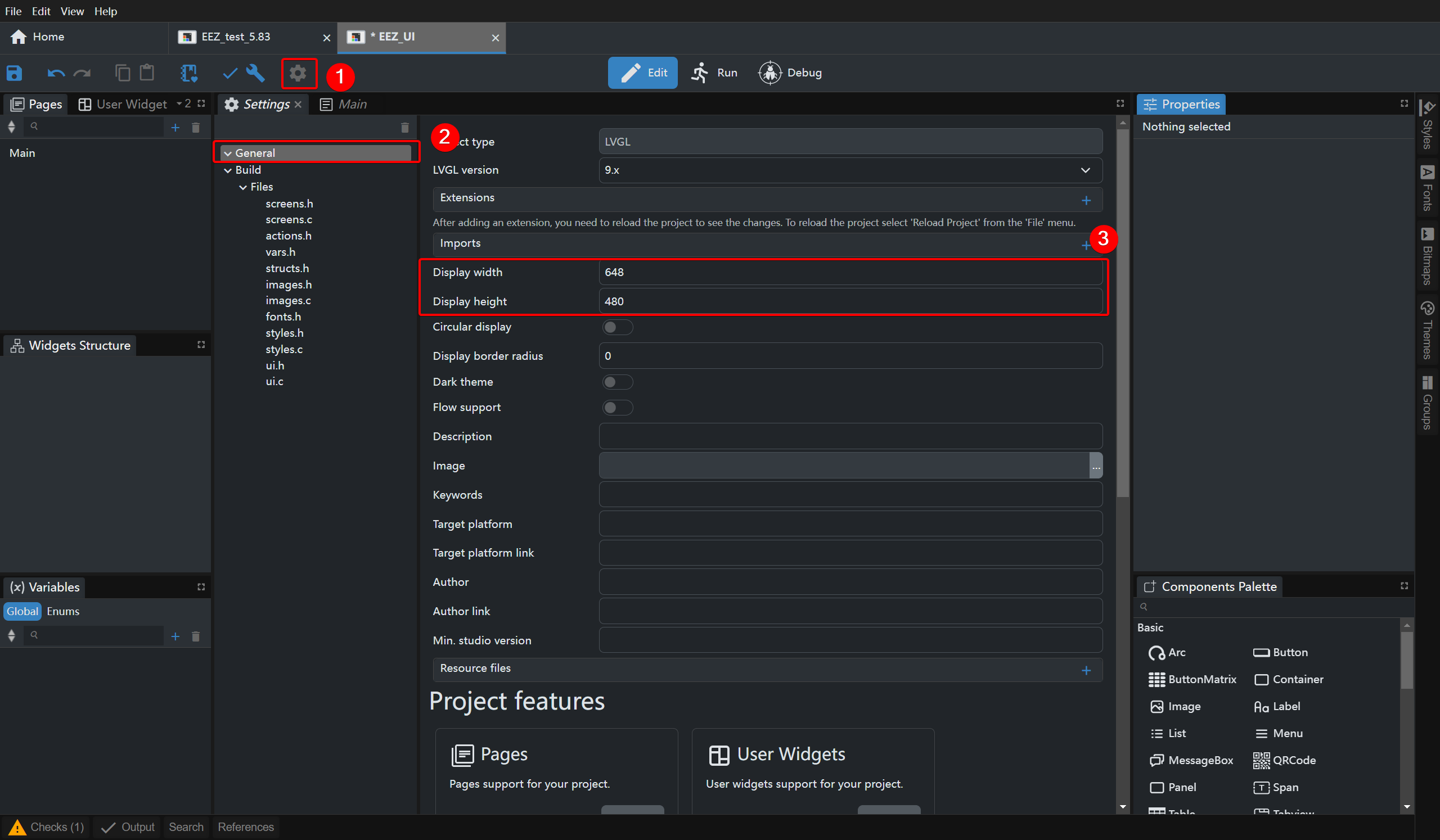Enable the Dark theme switch
This screenshot has width=1440, height=840.
[x=616, y=382]
